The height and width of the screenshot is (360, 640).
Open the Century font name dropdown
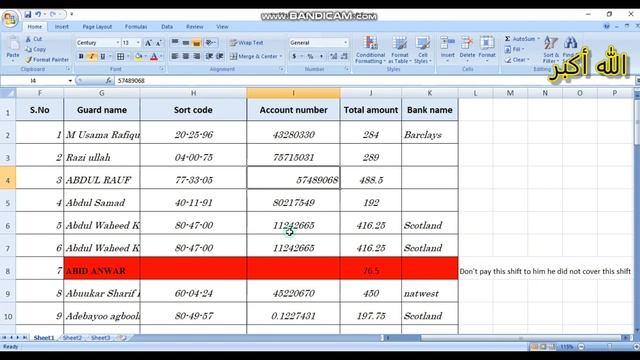tap(118, 42)
